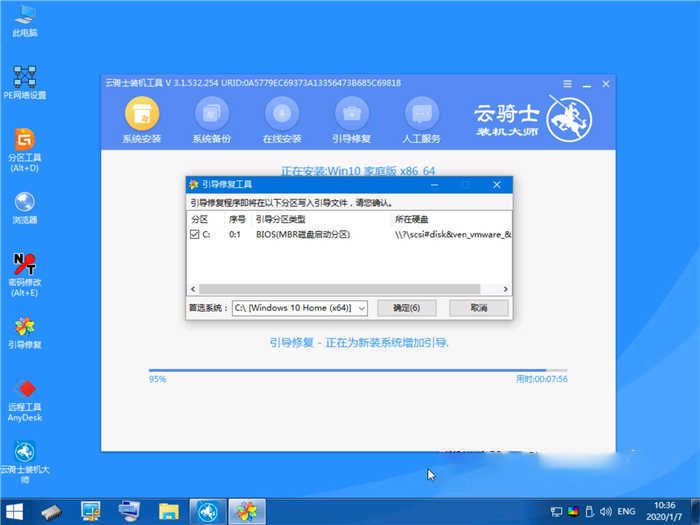Select the 在线安装 toolbar icon

pyautogui.click(x=282, y=120)
